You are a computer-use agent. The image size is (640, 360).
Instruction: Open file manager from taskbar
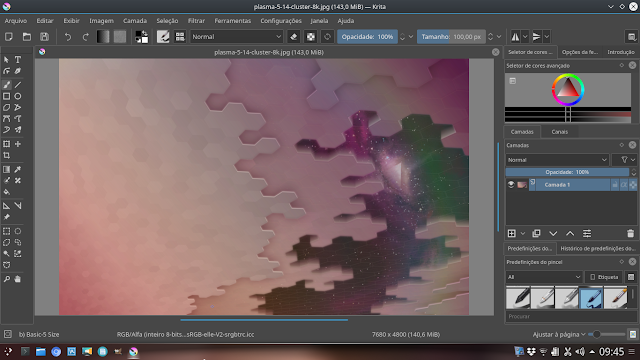point(40,352)
